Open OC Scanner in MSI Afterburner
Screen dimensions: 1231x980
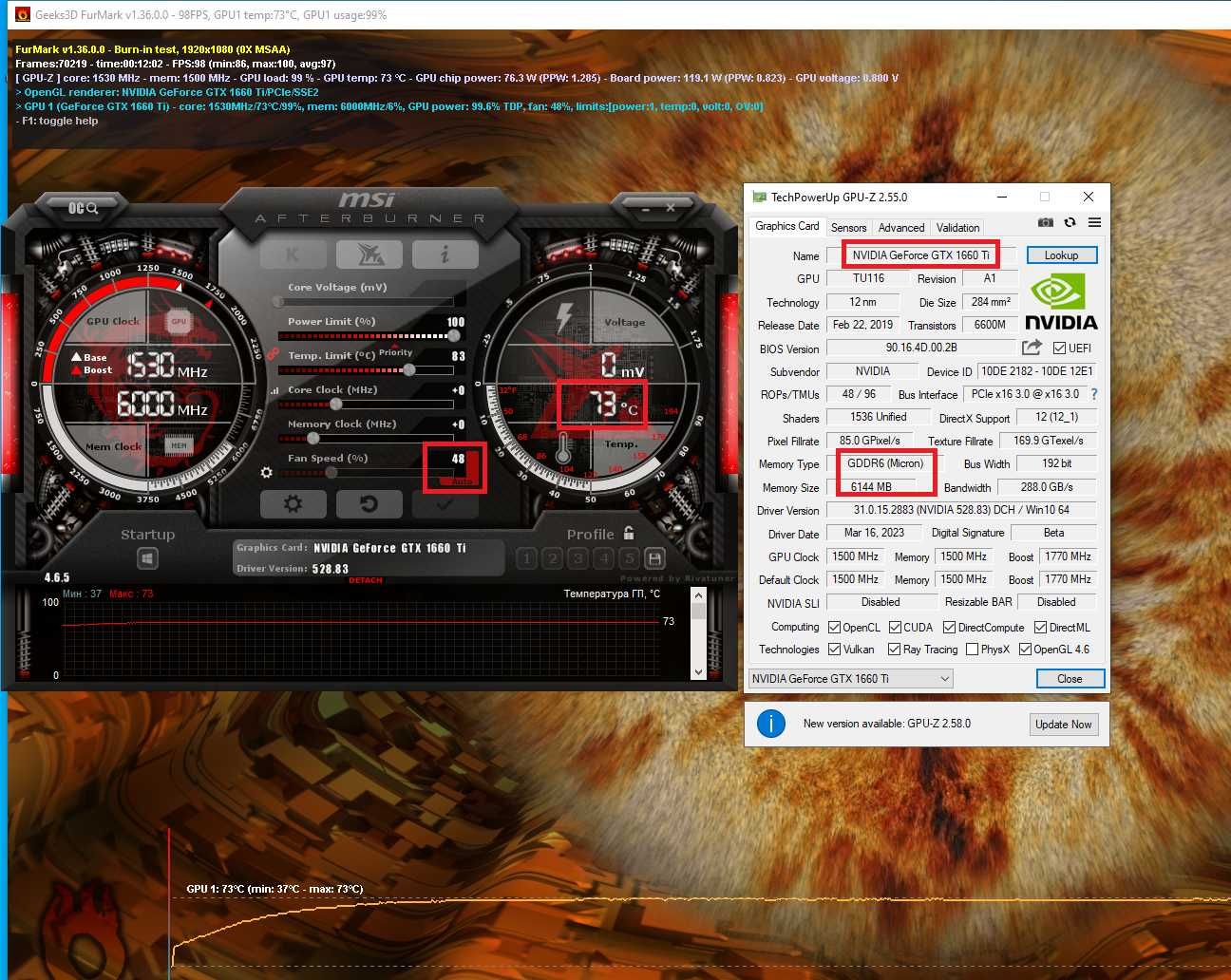click(x=83, y=207)
